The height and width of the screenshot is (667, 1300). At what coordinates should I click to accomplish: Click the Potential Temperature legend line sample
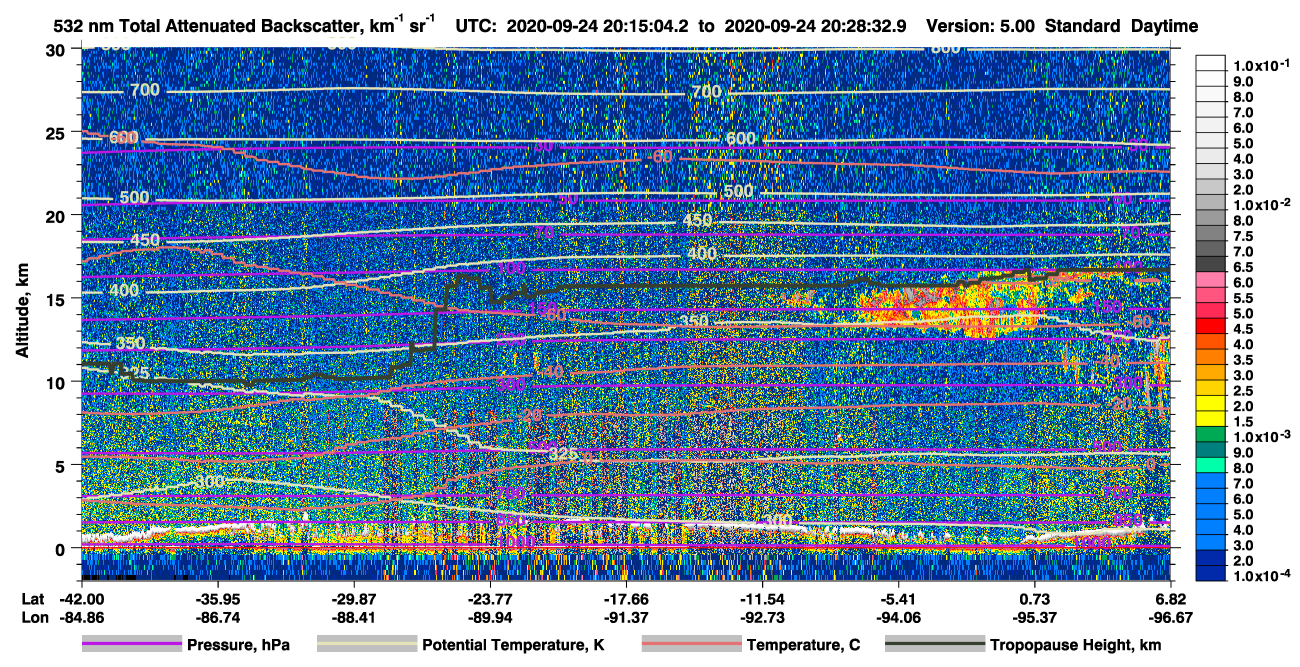(x=366, y=645)
